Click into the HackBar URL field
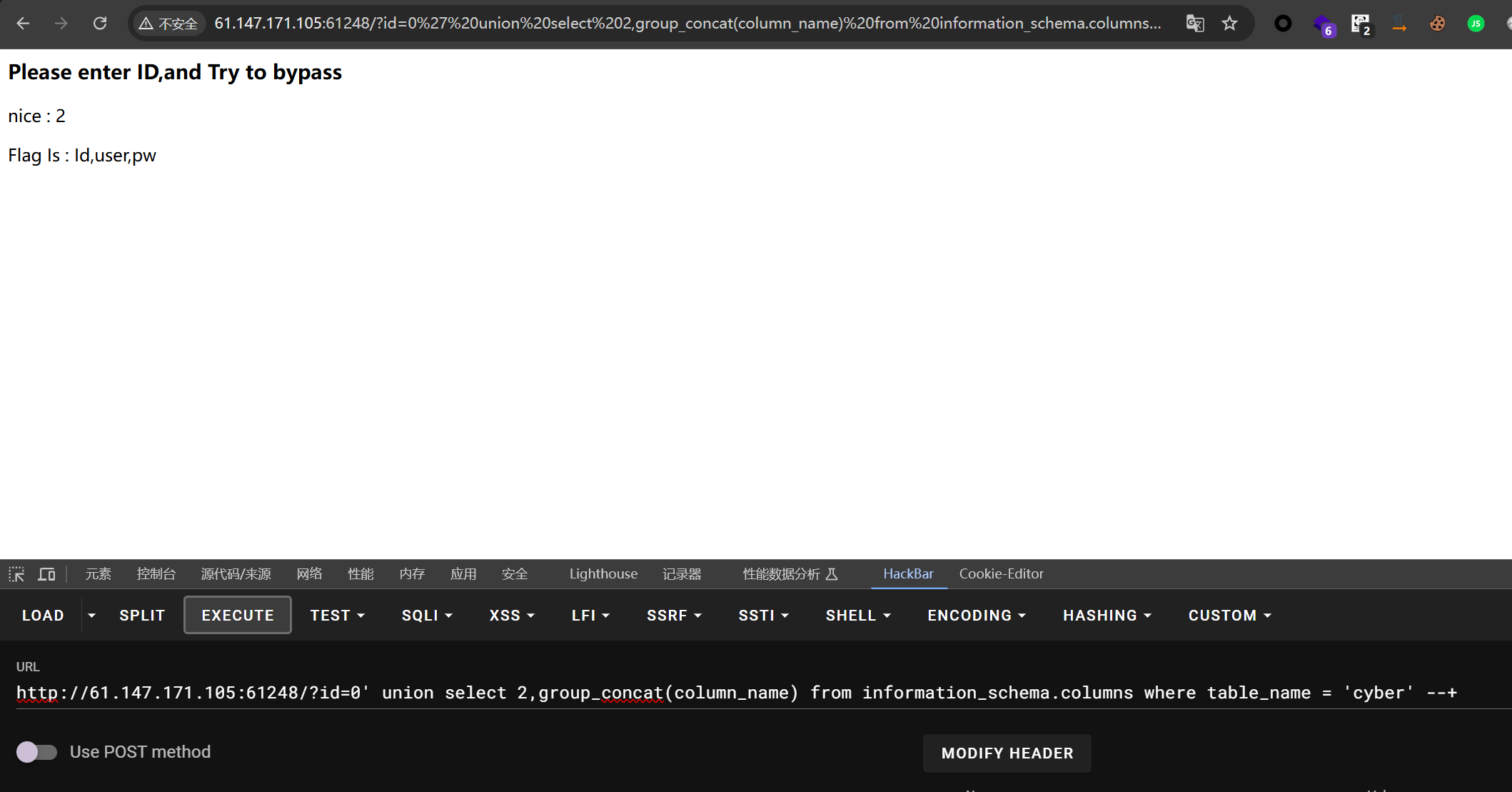The image size is (1512, 792). pos(735,693)
